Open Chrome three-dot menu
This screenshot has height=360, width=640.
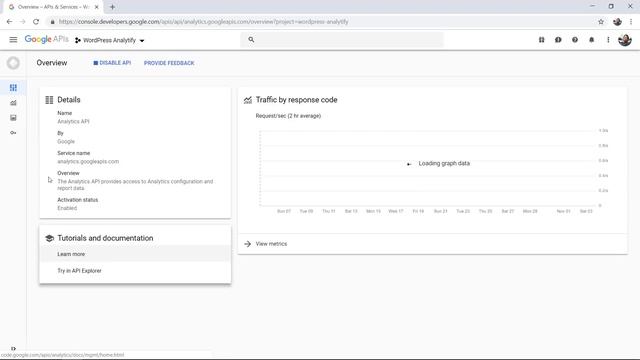631,22
